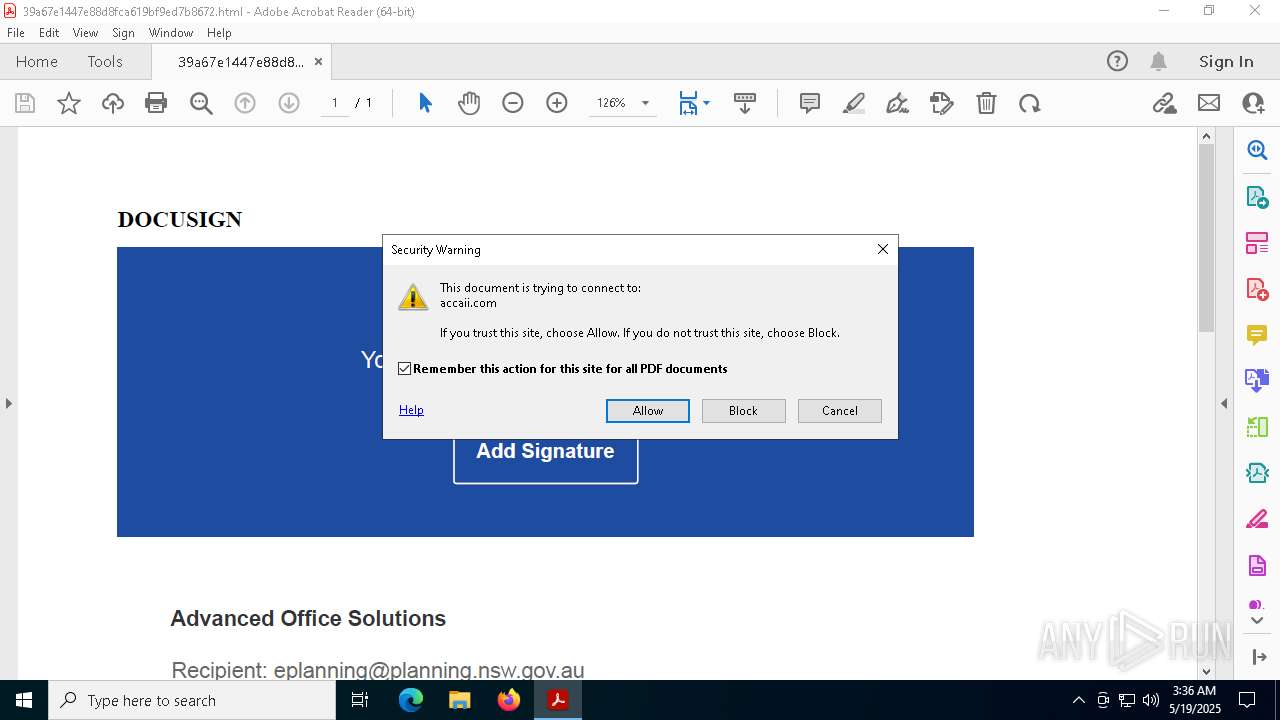Click the Edit PDF tool icon
This screenshot has height=720, width=1280.
(x=942, y=103)
